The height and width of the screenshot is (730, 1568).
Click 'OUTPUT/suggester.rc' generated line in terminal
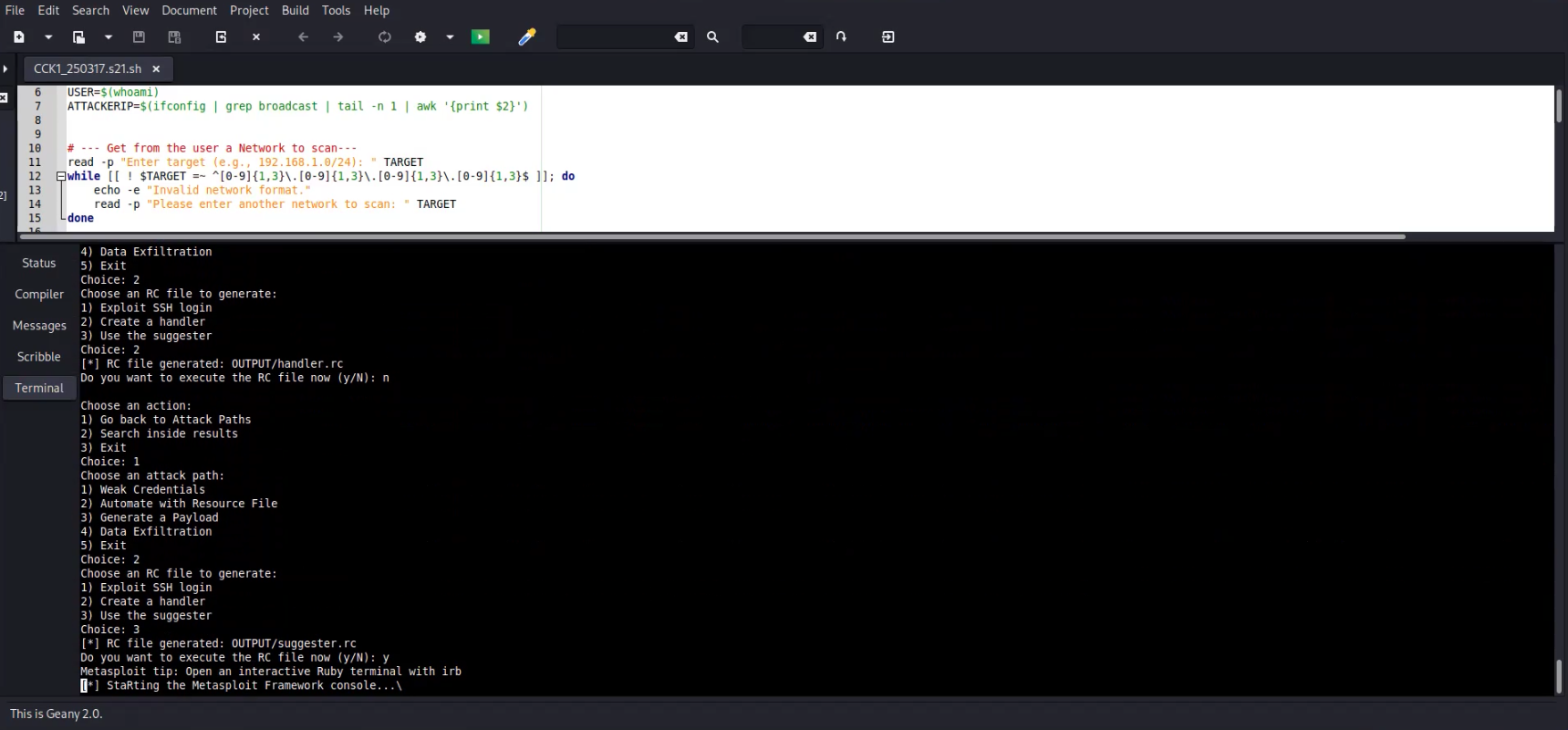click(x=218, y=643)
